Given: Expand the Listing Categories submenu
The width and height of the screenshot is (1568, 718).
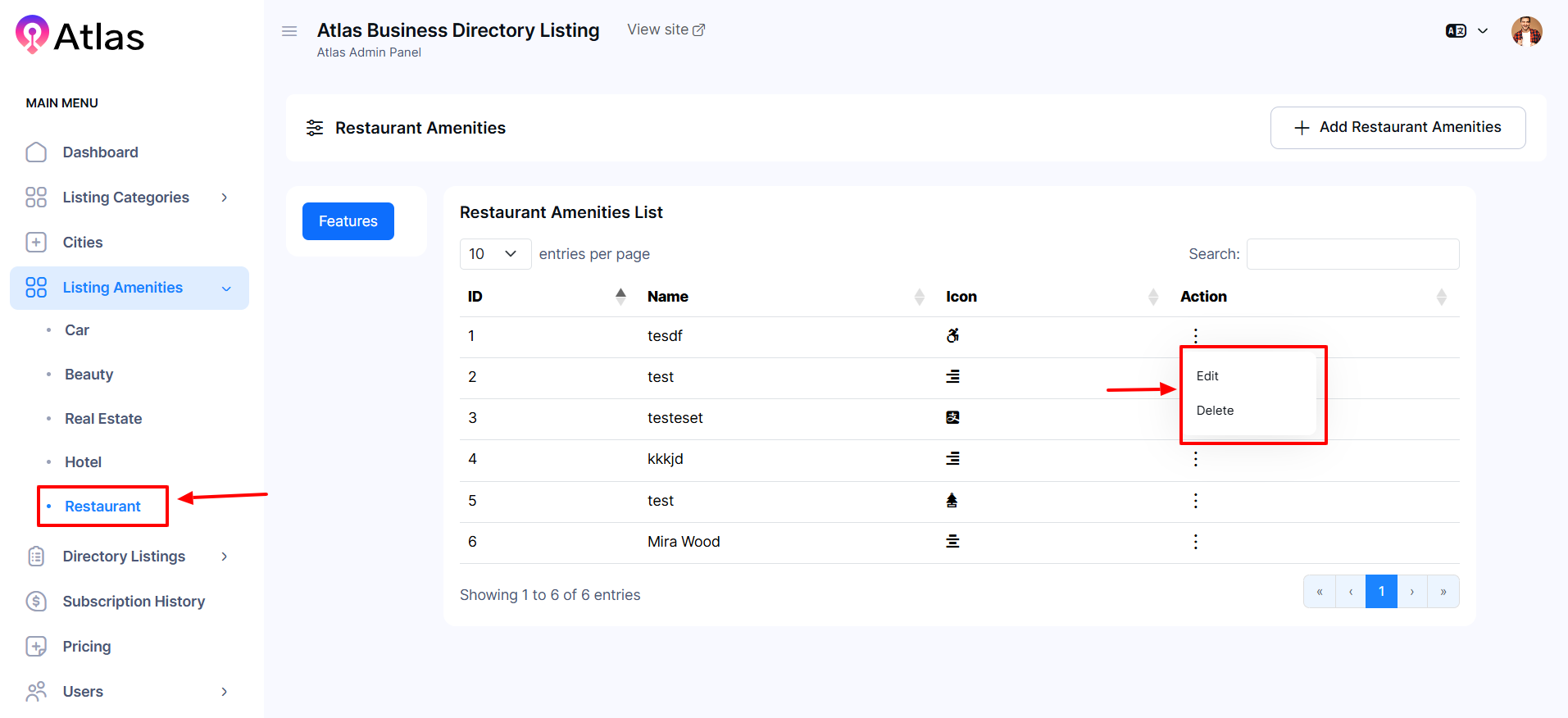Looking at the screenshot, I should click(224, 198).
